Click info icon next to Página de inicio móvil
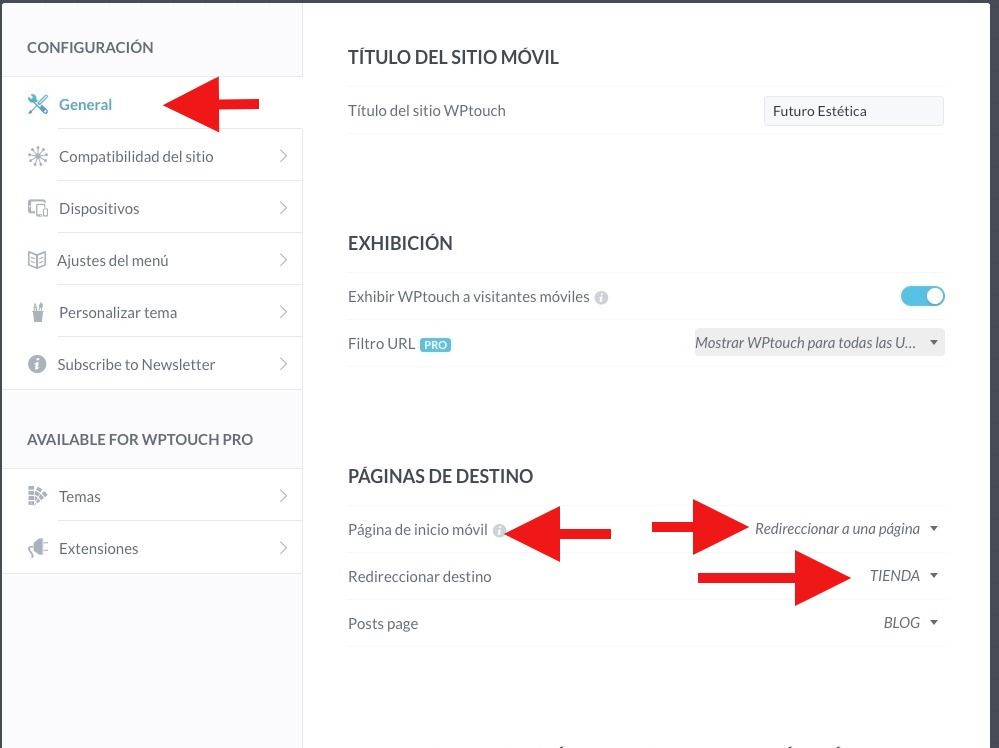Image resolution: width=999 pixels, height=748 pixels. point(500,530)
